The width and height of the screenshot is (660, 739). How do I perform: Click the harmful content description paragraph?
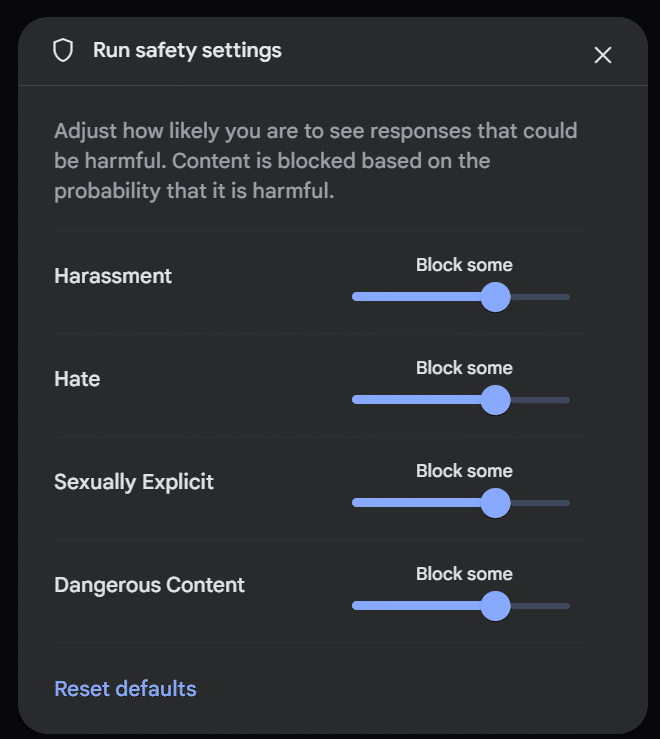click(x=316, y=161)
